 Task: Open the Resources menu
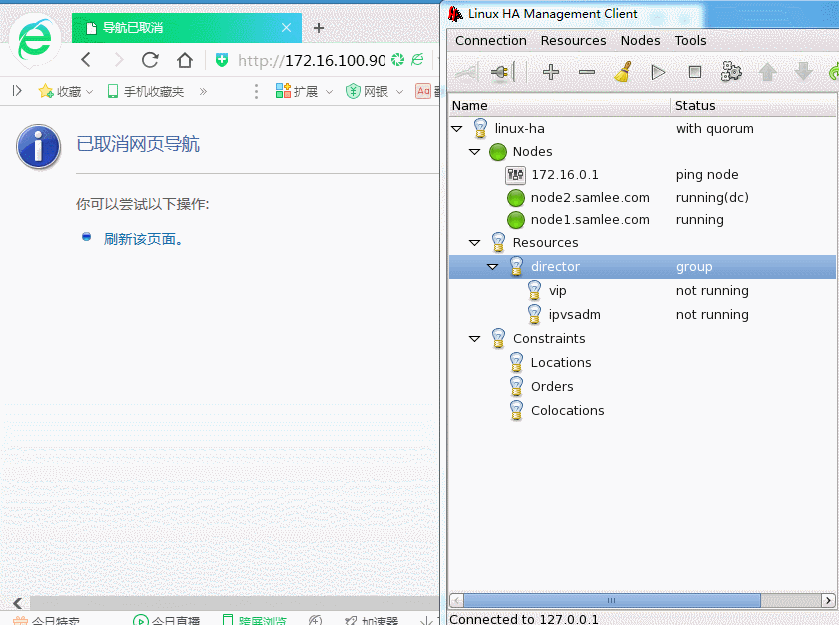click(573, 41)
